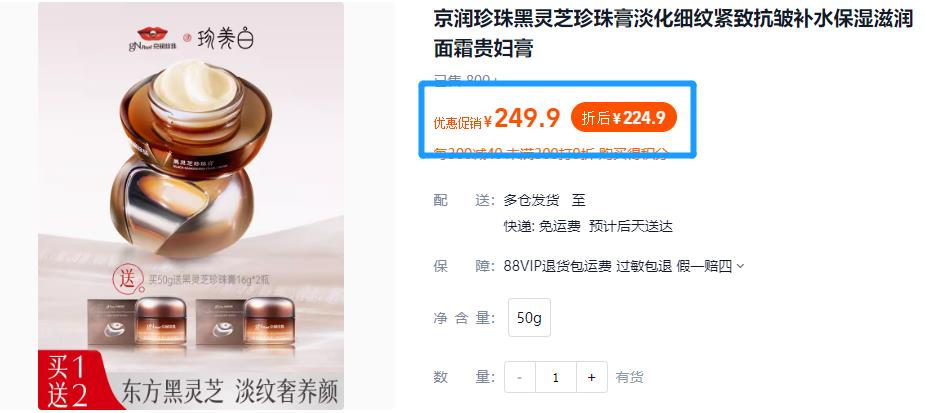Decrease quantity with the minus button
925x413 pixels.
(x=520, y=377)
